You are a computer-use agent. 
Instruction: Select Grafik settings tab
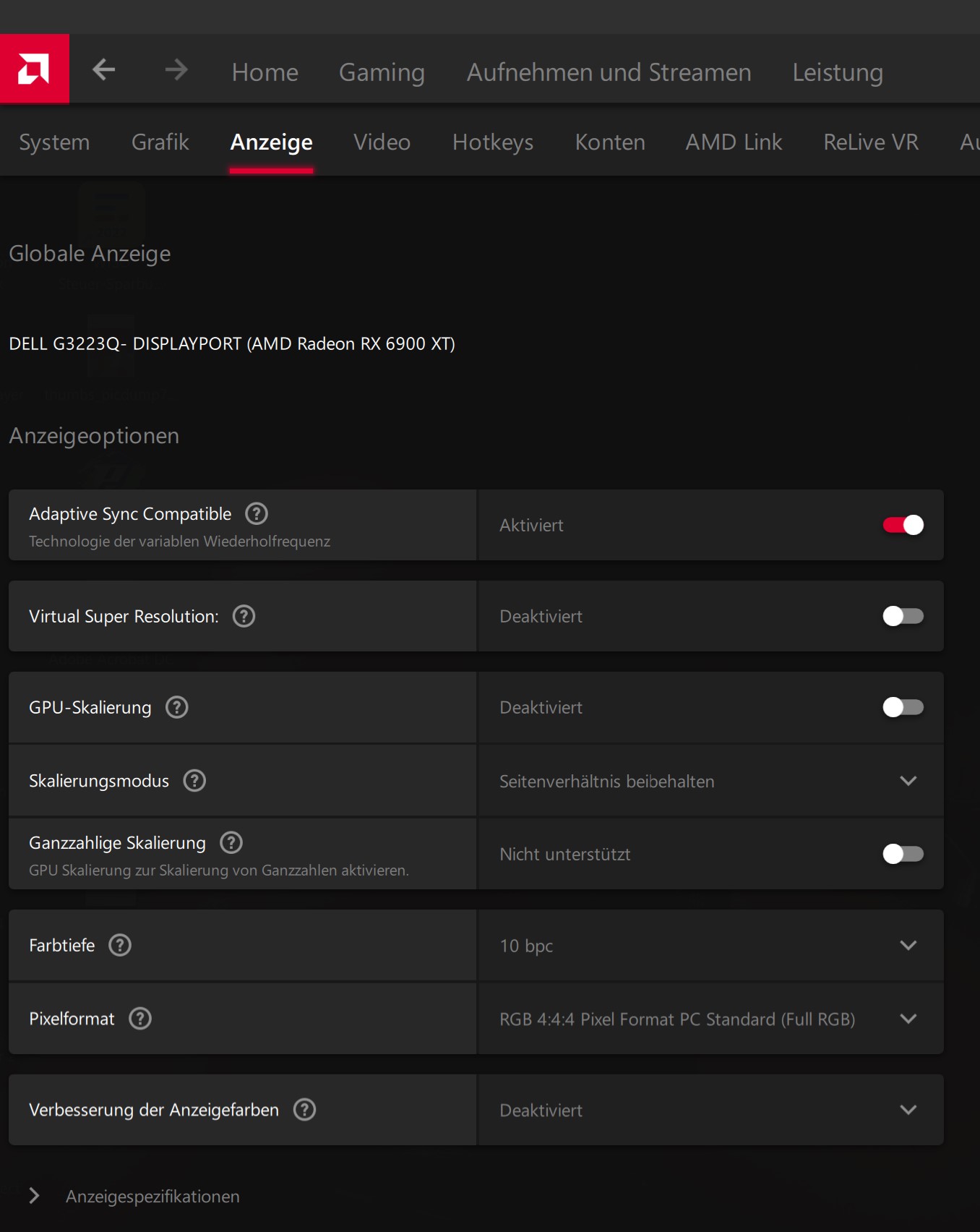click(x=160, y=142)
